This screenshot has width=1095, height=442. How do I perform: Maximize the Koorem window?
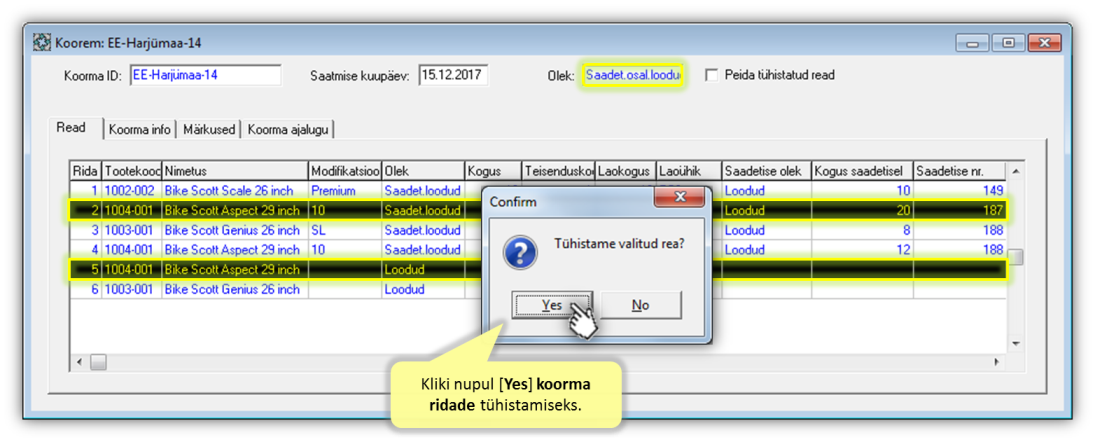(1008, 43)
